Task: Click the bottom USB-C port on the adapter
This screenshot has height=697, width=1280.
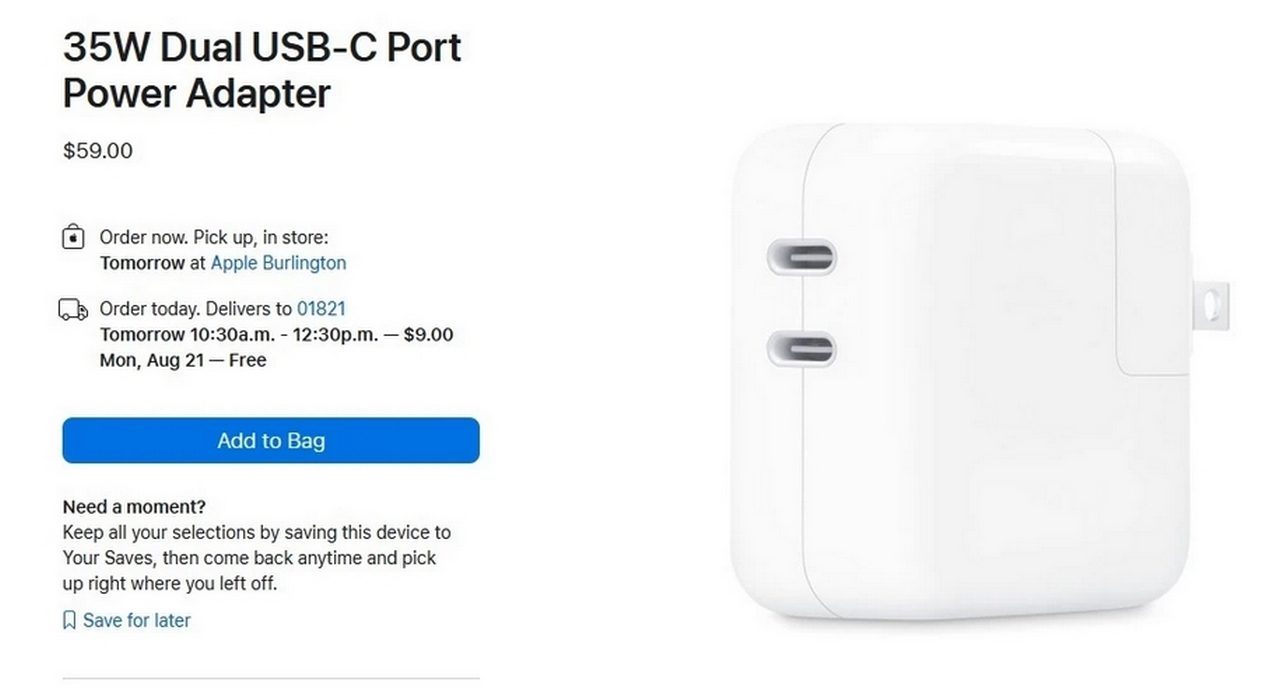Action: pyautogui.click(x=802, y=349)
